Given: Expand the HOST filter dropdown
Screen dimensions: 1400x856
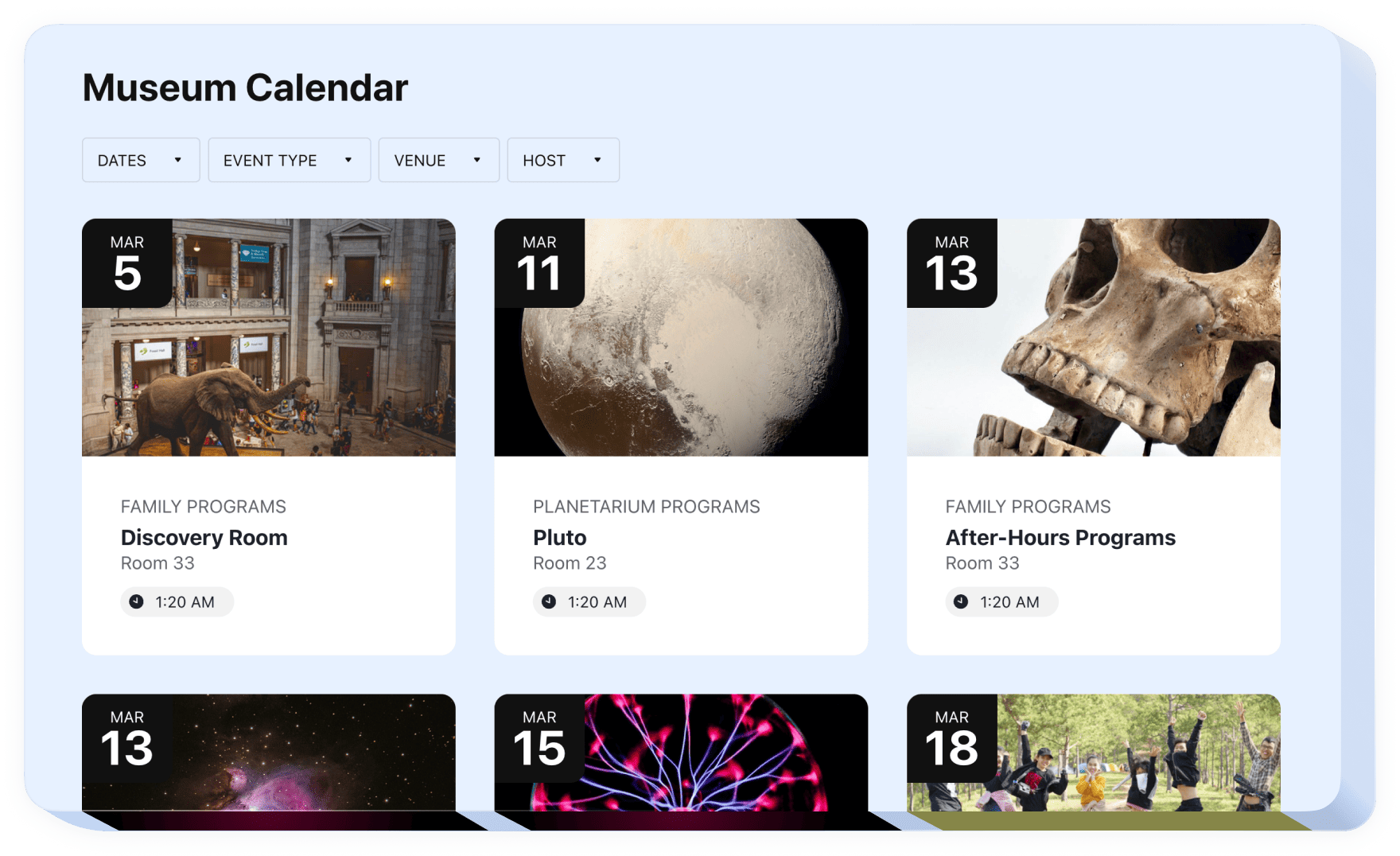Looking at the screenshot, I should [x=562, y=160].
